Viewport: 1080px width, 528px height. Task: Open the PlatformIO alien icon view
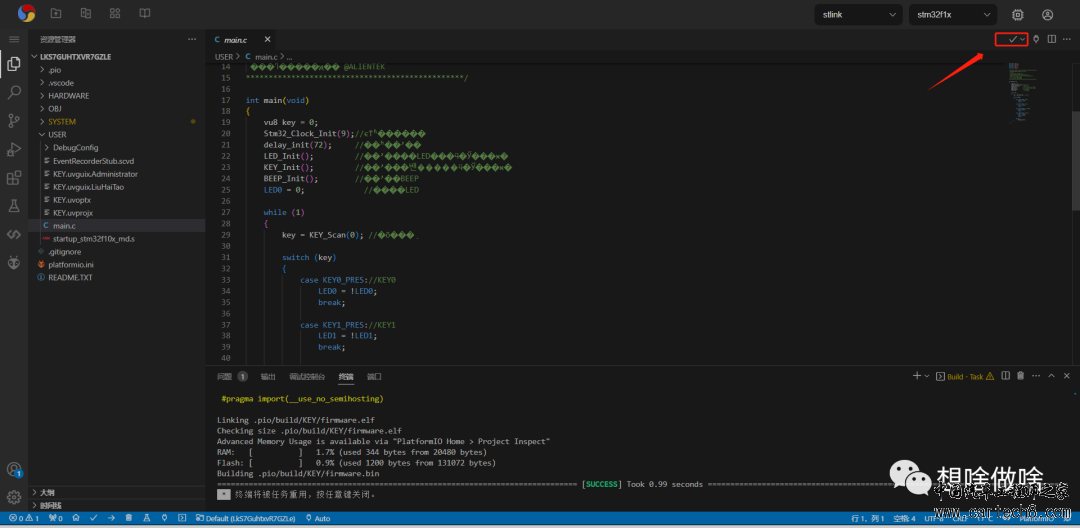pos(14,262)
